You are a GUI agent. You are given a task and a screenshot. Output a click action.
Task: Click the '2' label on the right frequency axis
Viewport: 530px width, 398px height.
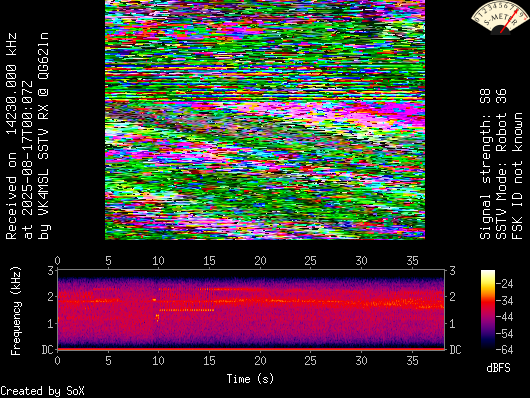[x=452, y=297]
